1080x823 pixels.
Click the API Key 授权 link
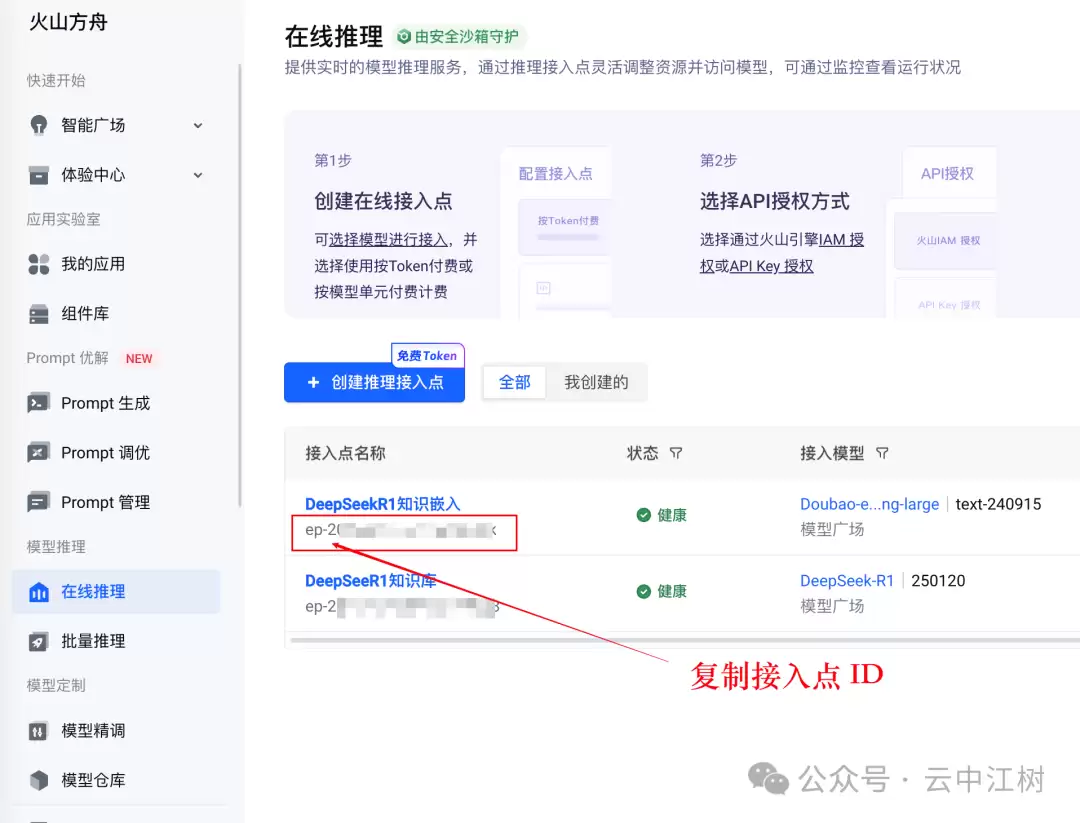pos(771,266)
